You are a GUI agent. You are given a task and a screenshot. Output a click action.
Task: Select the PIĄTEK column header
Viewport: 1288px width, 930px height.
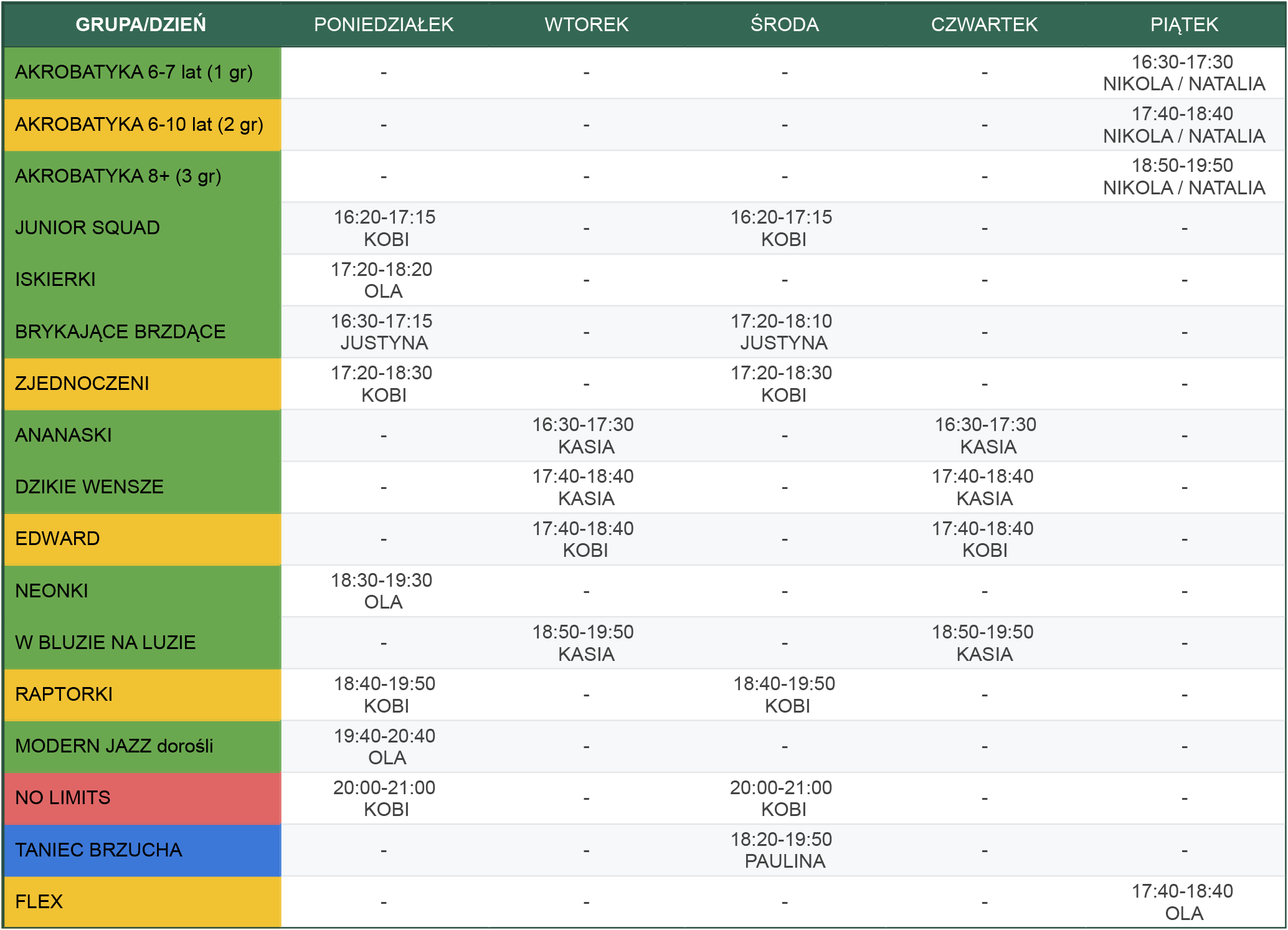[x=1184, y=24]
